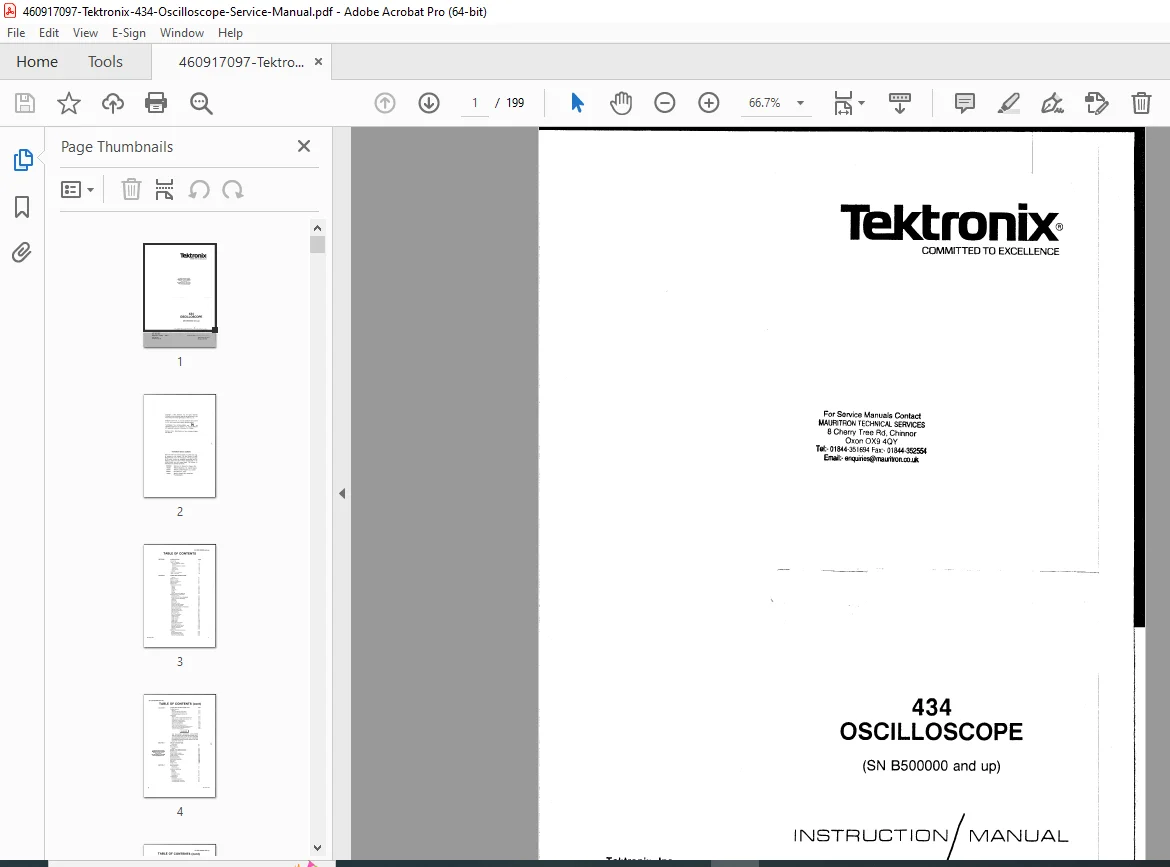
Task: Open Page Thumbnails sidebar icon
Action: tap(23, 160)
